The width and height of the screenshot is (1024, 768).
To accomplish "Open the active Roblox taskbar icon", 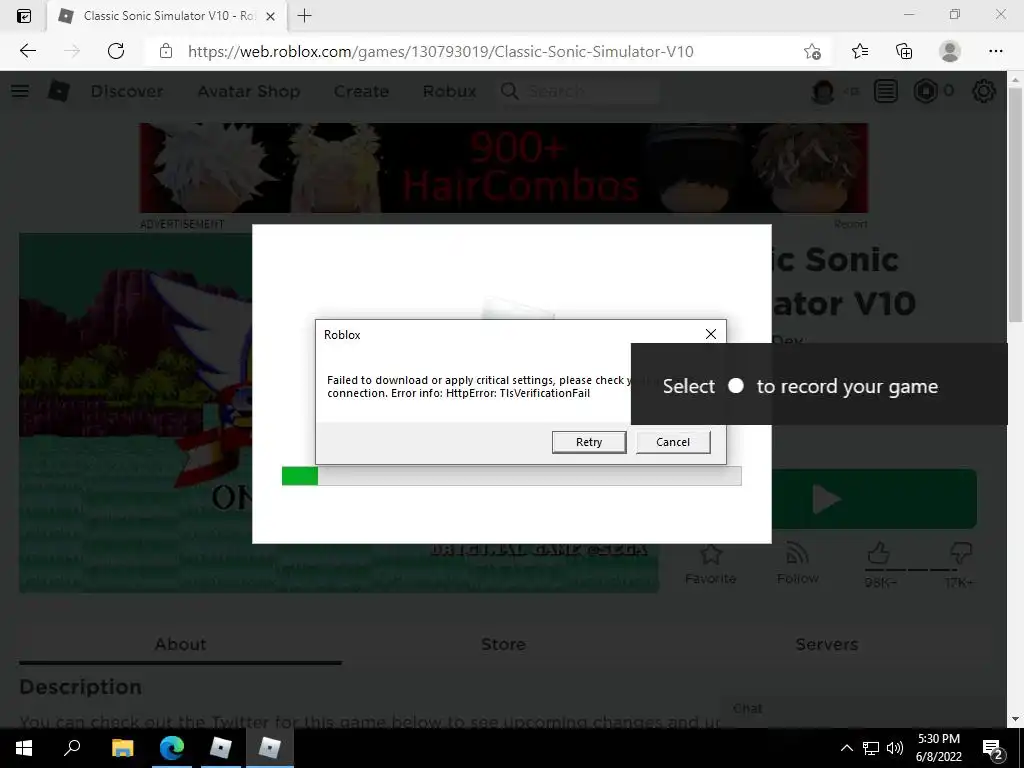I will pos(270,748).
